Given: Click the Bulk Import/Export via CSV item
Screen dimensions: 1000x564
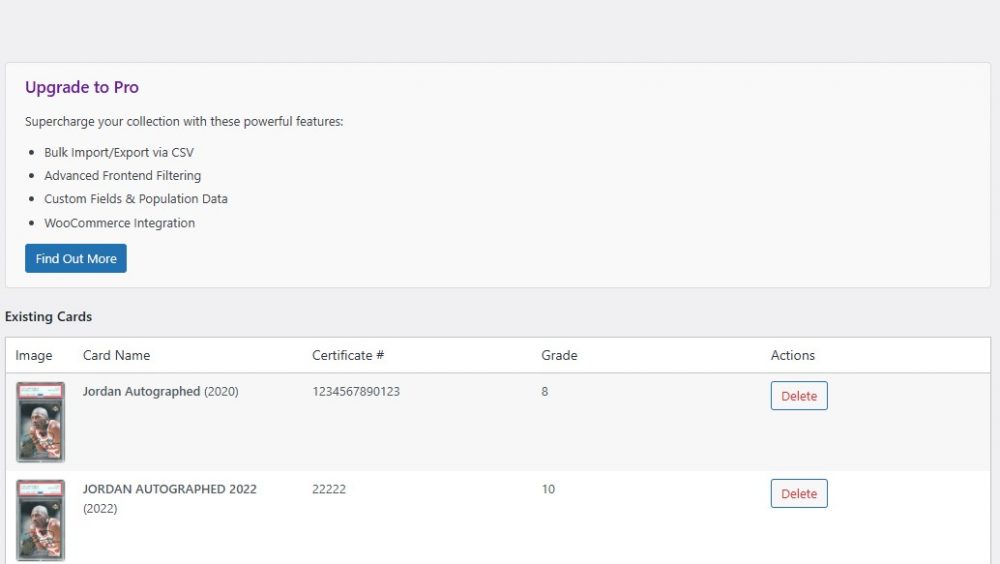Looking at the screenshot, I should pos(119,153).
